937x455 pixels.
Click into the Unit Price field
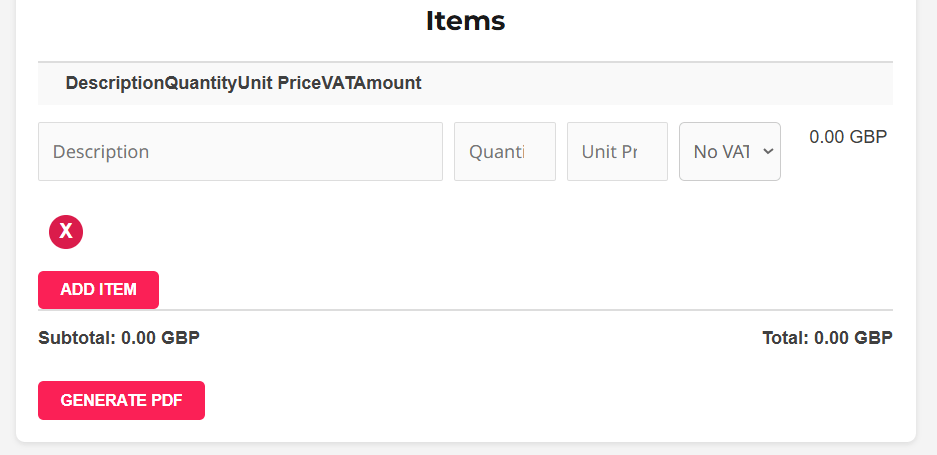tap(617, 152)
